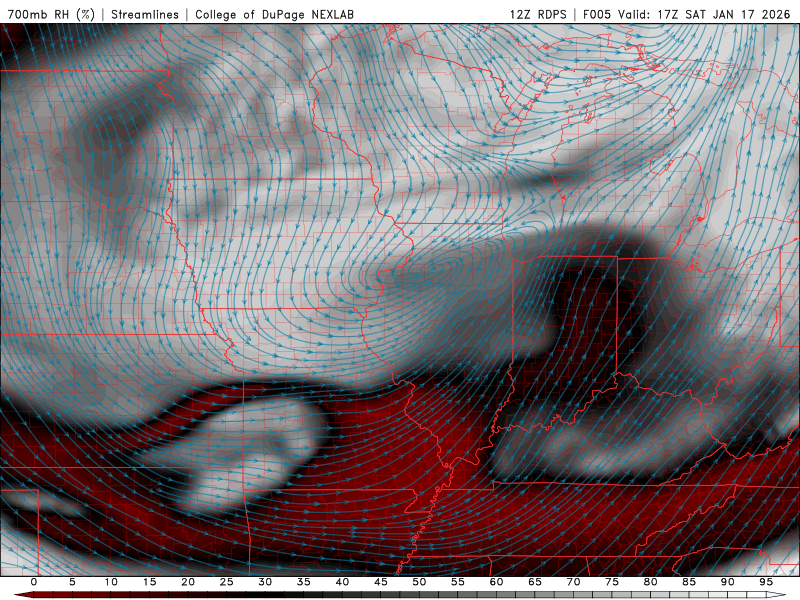Click the "45" label on the humidity scale
Viewport: 800px width, 600px height.
(381, 582)
